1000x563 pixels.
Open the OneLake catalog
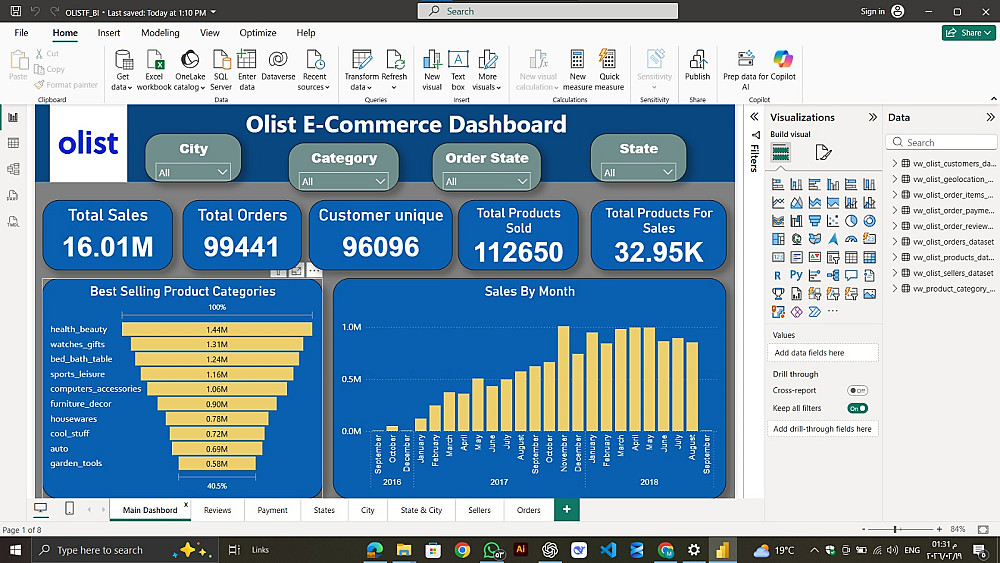coord(190,70)
